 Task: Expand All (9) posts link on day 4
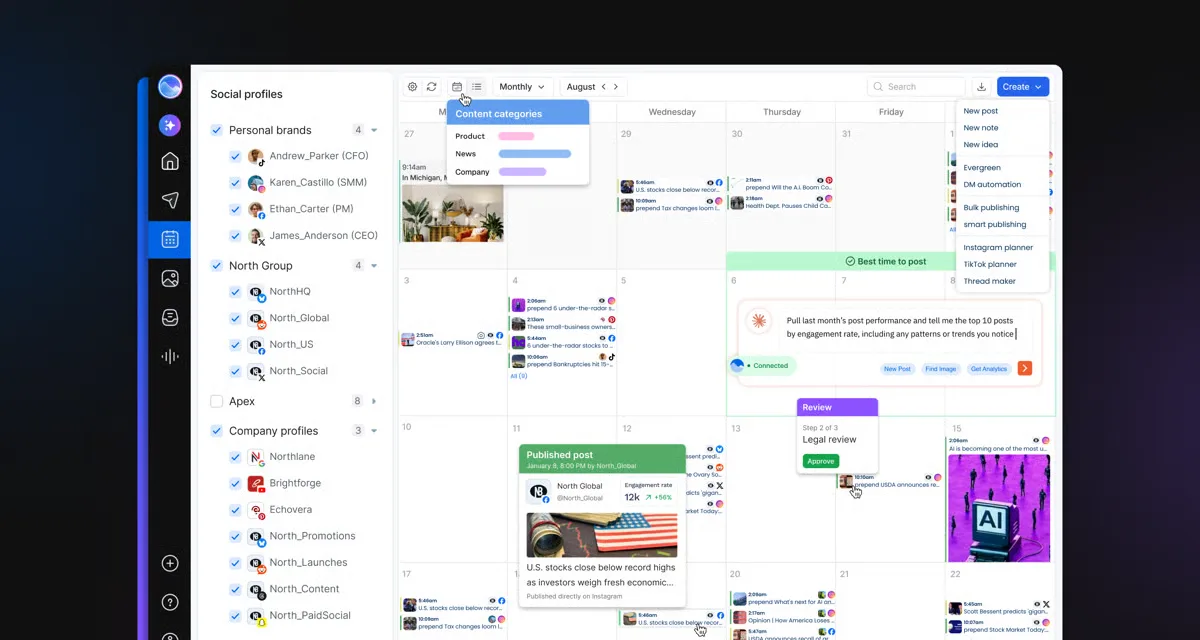tap(519, 376)
